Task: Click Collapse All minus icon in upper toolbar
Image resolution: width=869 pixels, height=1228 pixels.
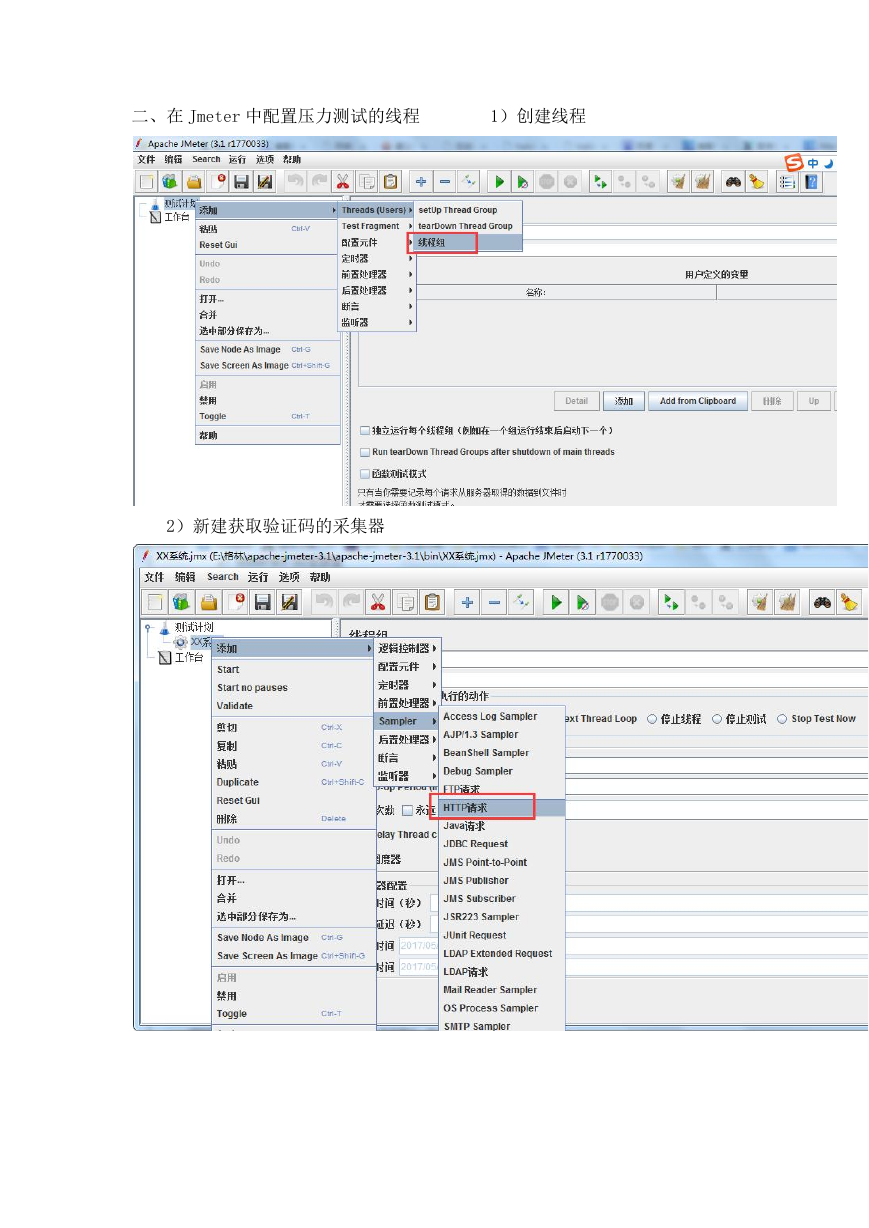Action: pos(445,181)
